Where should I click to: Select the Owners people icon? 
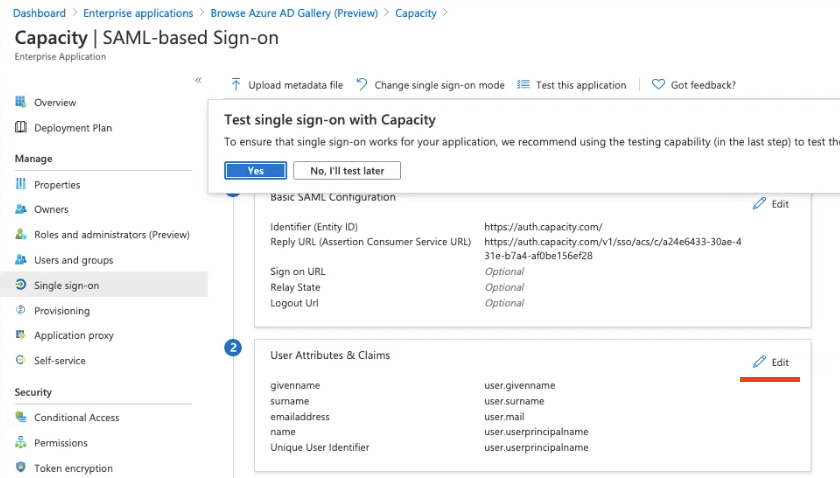[x=21, y=210]
